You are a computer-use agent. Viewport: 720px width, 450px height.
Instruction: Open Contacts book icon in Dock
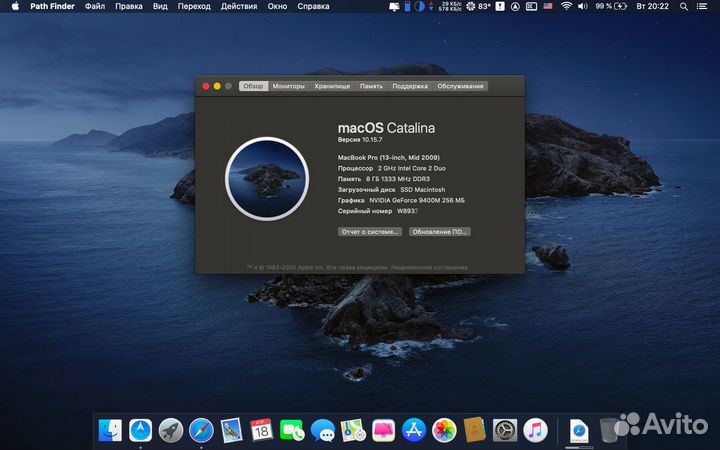(474, 430)
